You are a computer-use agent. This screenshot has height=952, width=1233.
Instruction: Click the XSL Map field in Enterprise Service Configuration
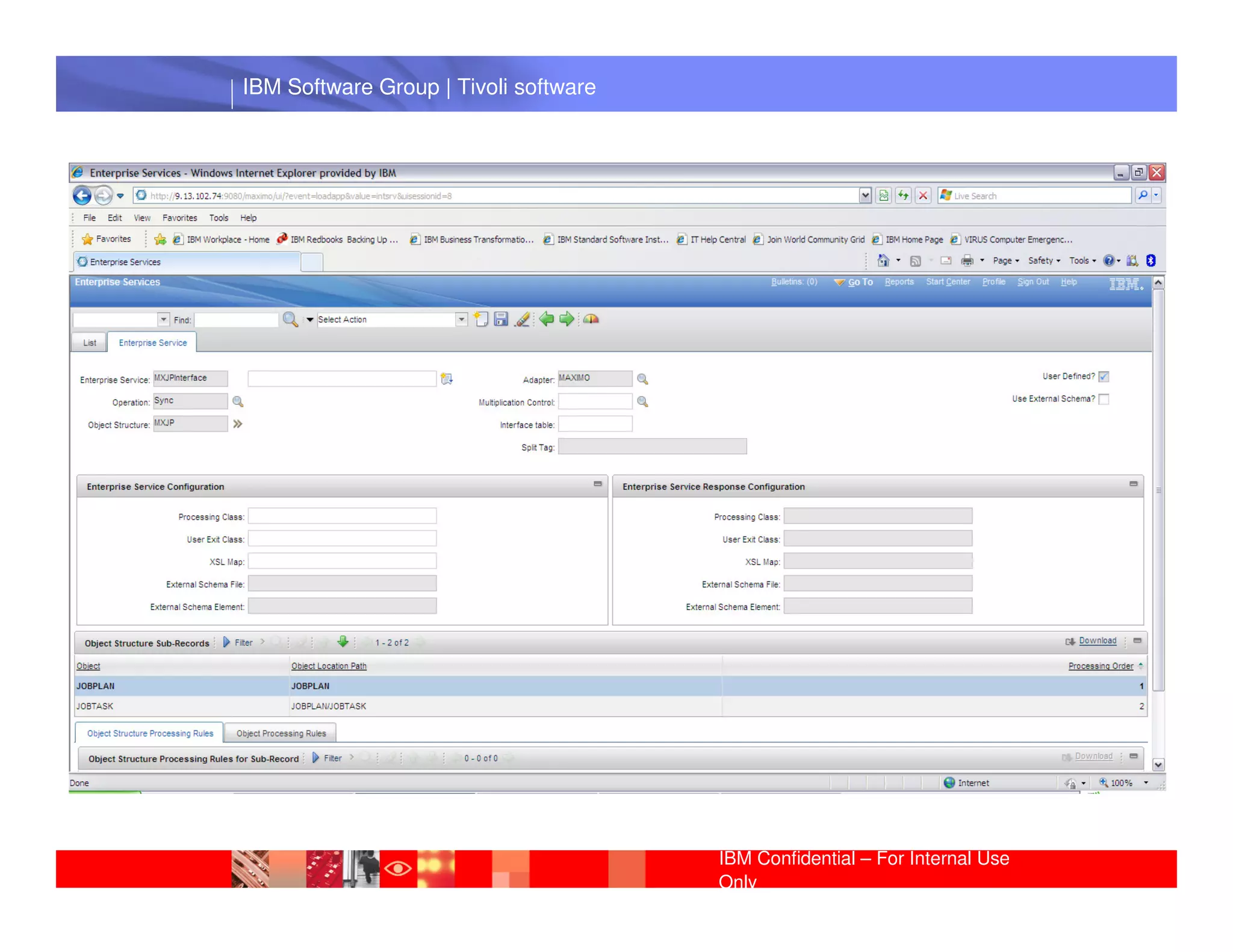(x=342, y=561)
